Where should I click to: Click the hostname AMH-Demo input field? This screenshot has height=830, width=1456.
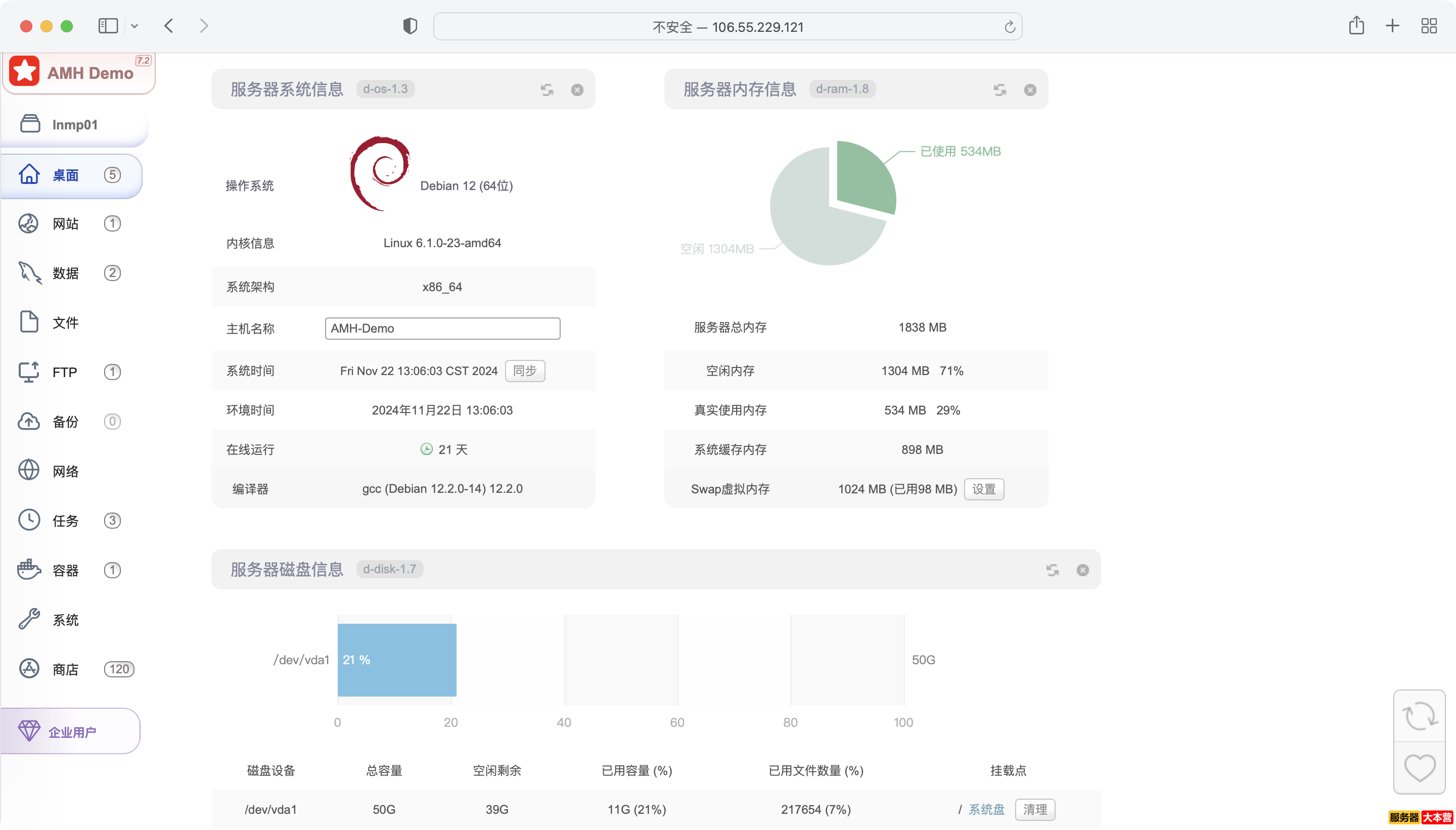442,329
